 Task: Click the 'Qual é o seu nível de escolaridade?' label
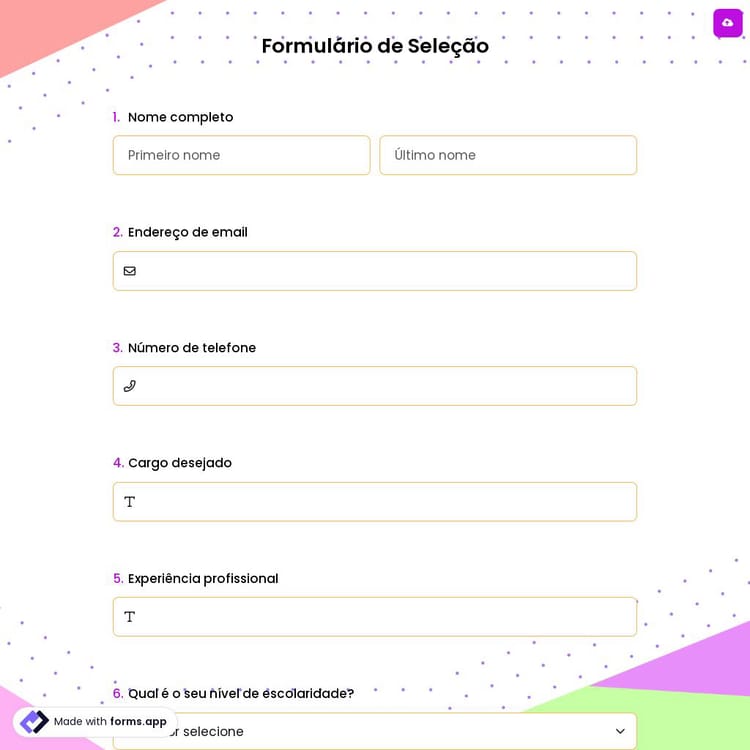(240, 694)
